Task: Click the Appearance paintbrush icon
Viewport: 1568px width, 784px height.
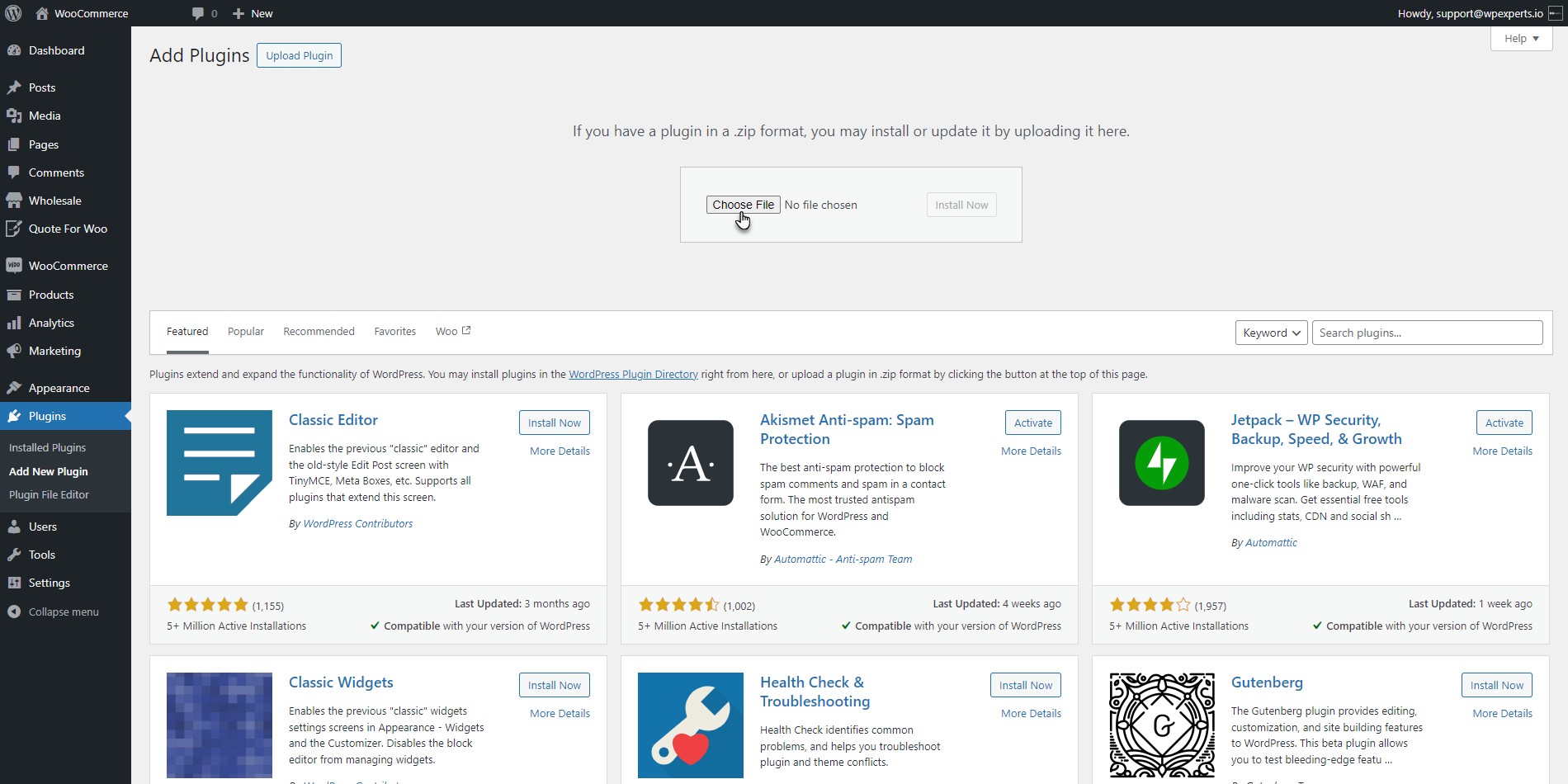Action: tap(14, 388)
